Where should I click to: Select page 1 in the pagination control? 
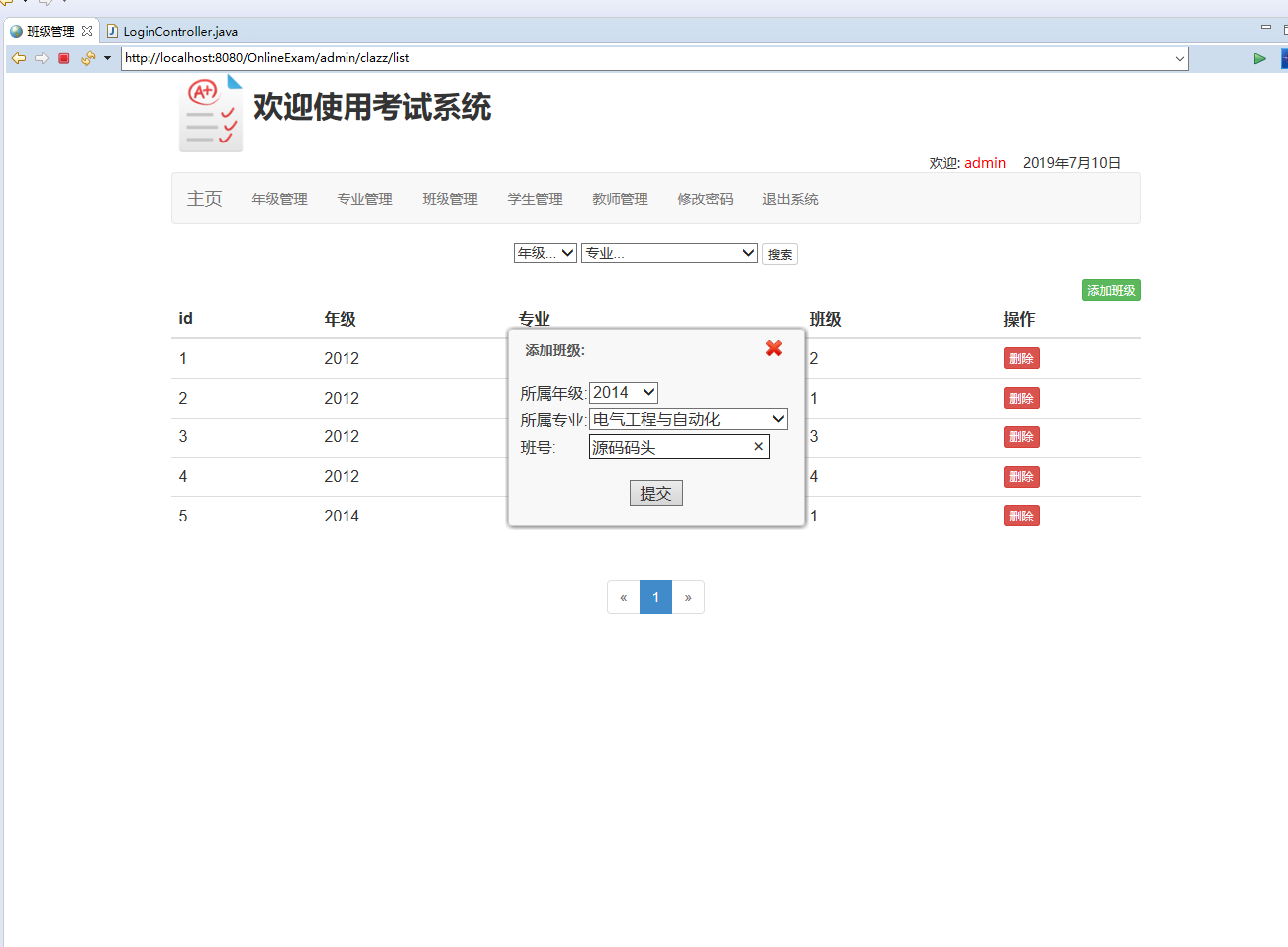655,596
